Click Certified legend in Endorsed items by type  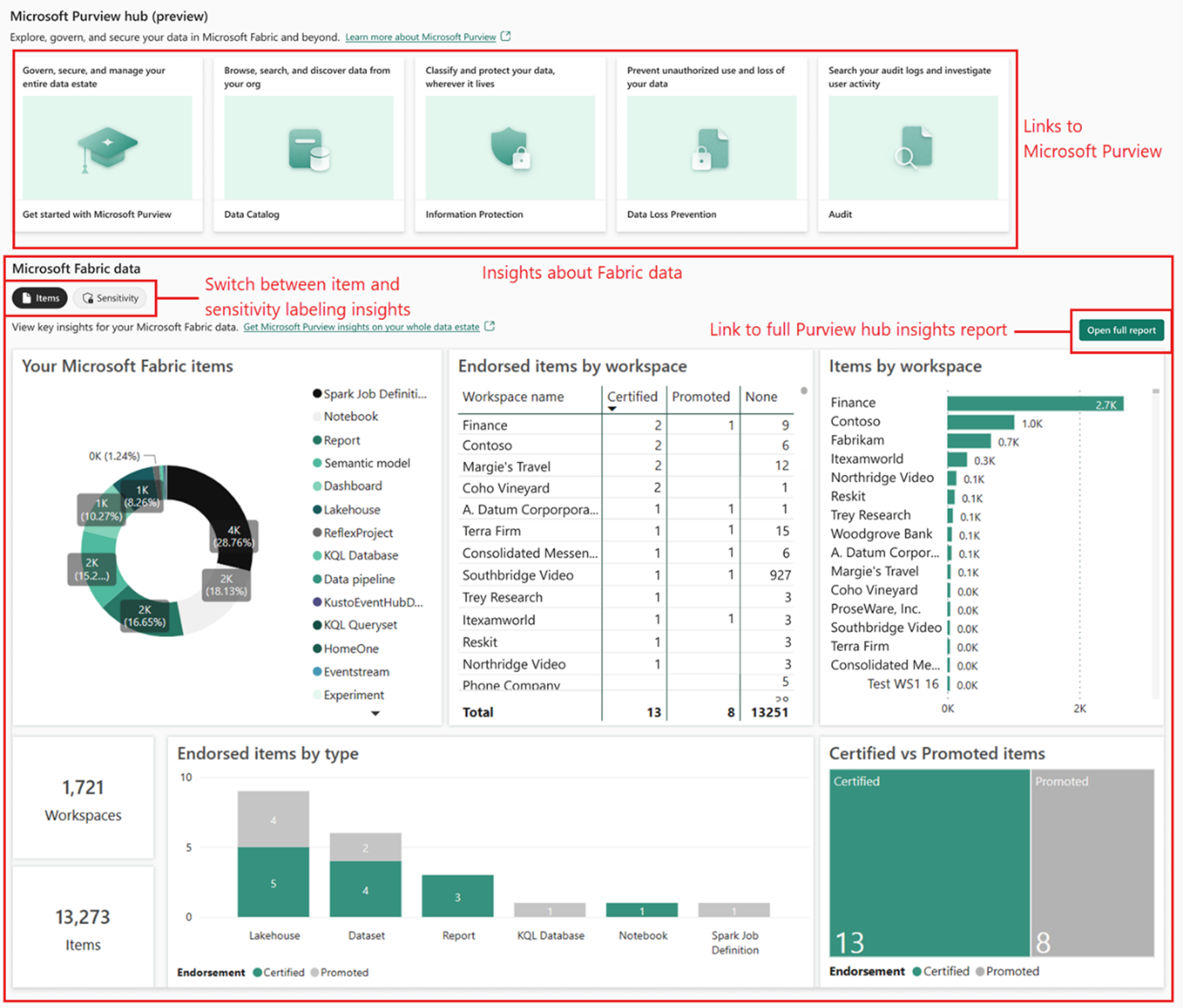[279, 972]
